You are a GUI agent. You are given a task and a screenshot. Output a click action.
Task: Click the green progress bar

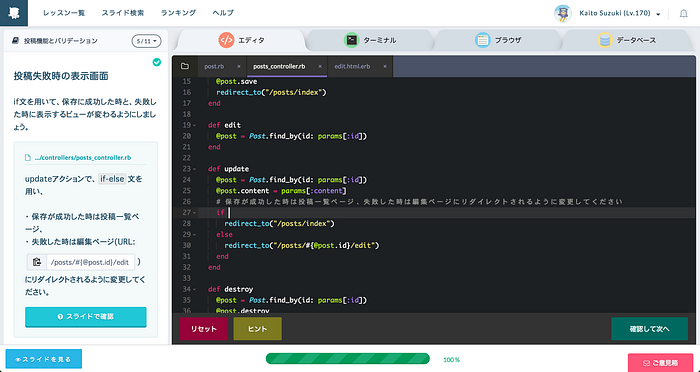348,359
